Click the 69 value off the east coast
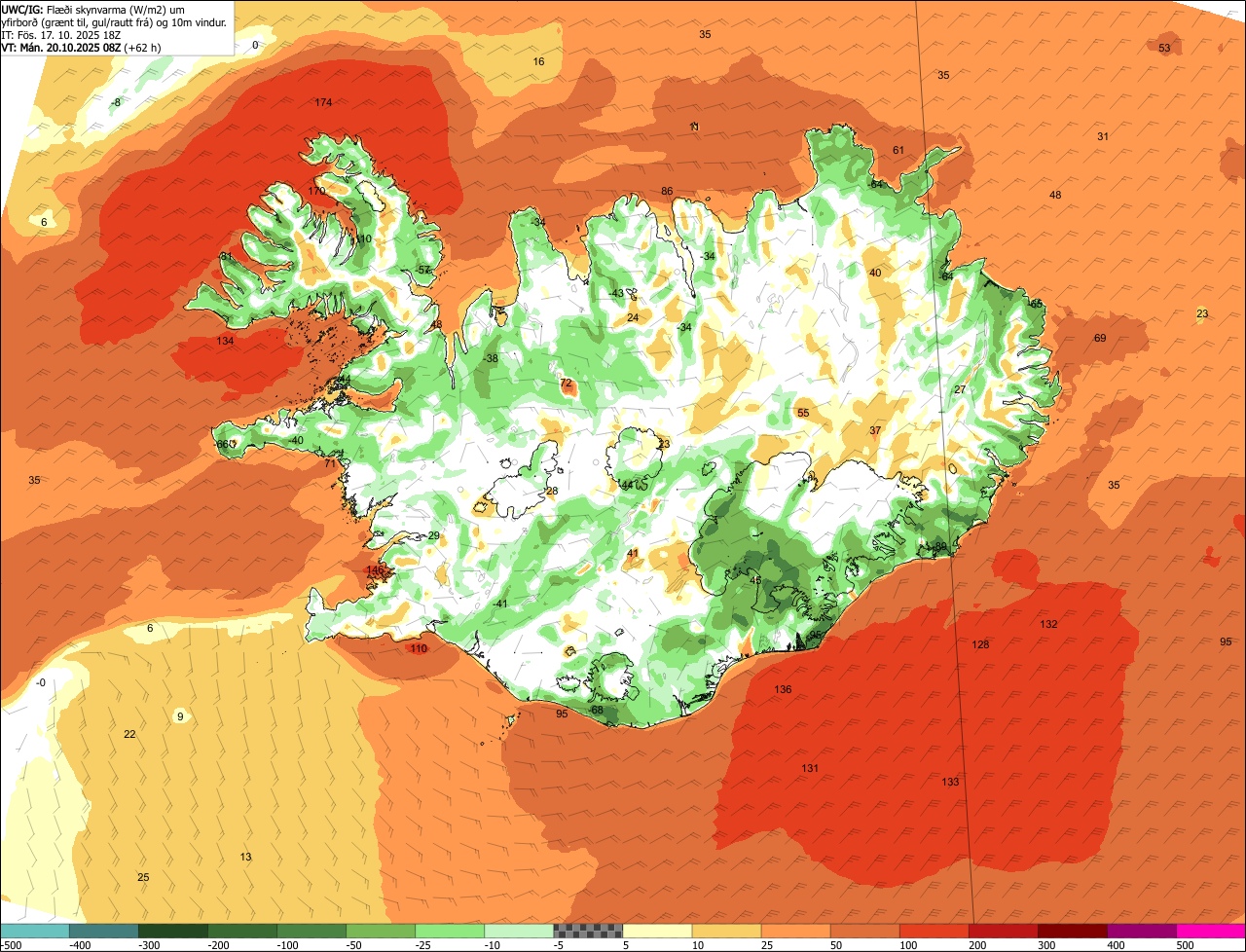The width and height of the screenshot is (1246, 952). 1100,338
